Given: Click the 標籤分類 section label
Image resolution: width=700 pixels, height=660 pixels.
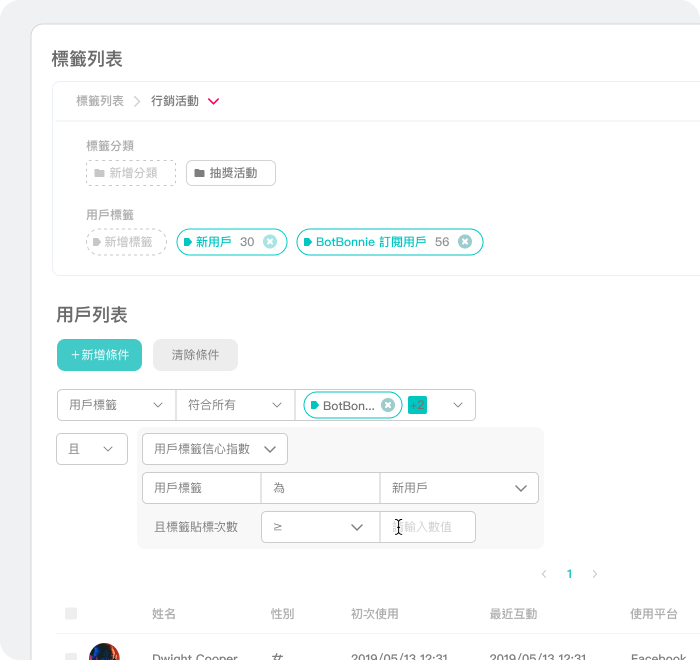Looking at the screenshot, I should (x=110, y=146).
